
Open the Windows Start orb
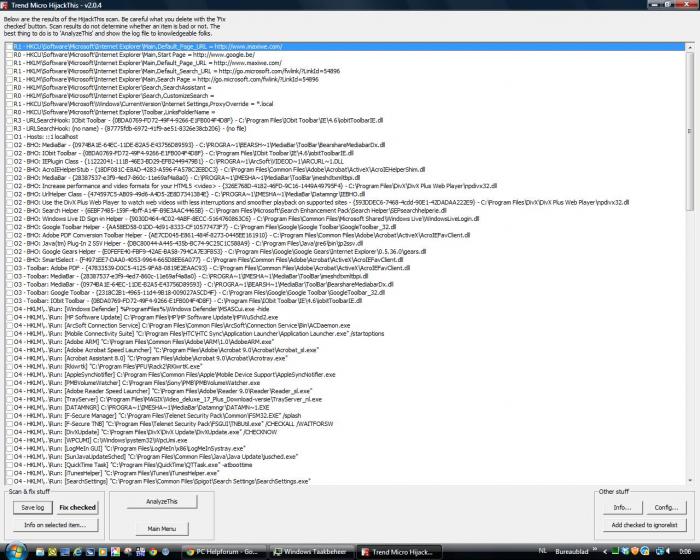pyautogui.click(x=16, y=552)
